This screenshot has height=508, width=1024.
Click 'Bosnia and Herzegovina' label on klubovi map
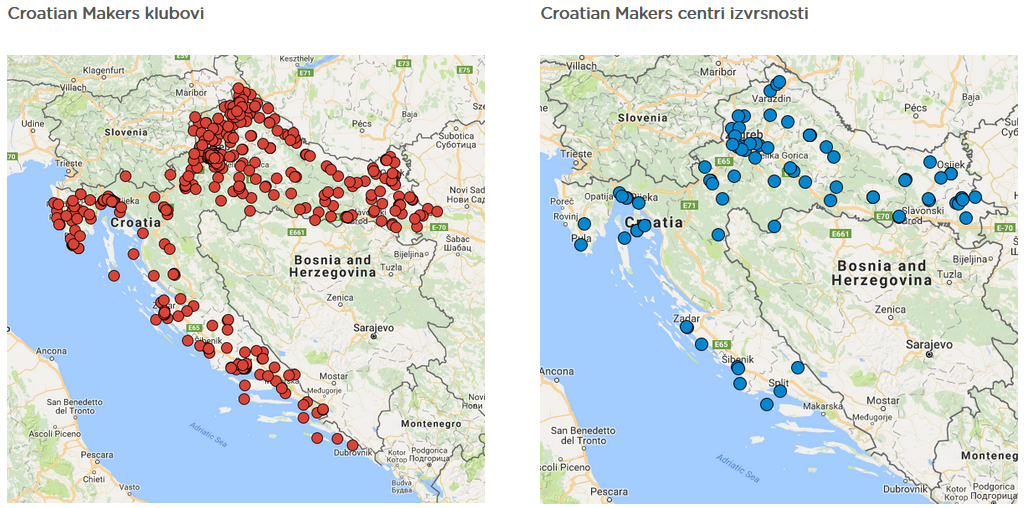click(x=333, y=266)
